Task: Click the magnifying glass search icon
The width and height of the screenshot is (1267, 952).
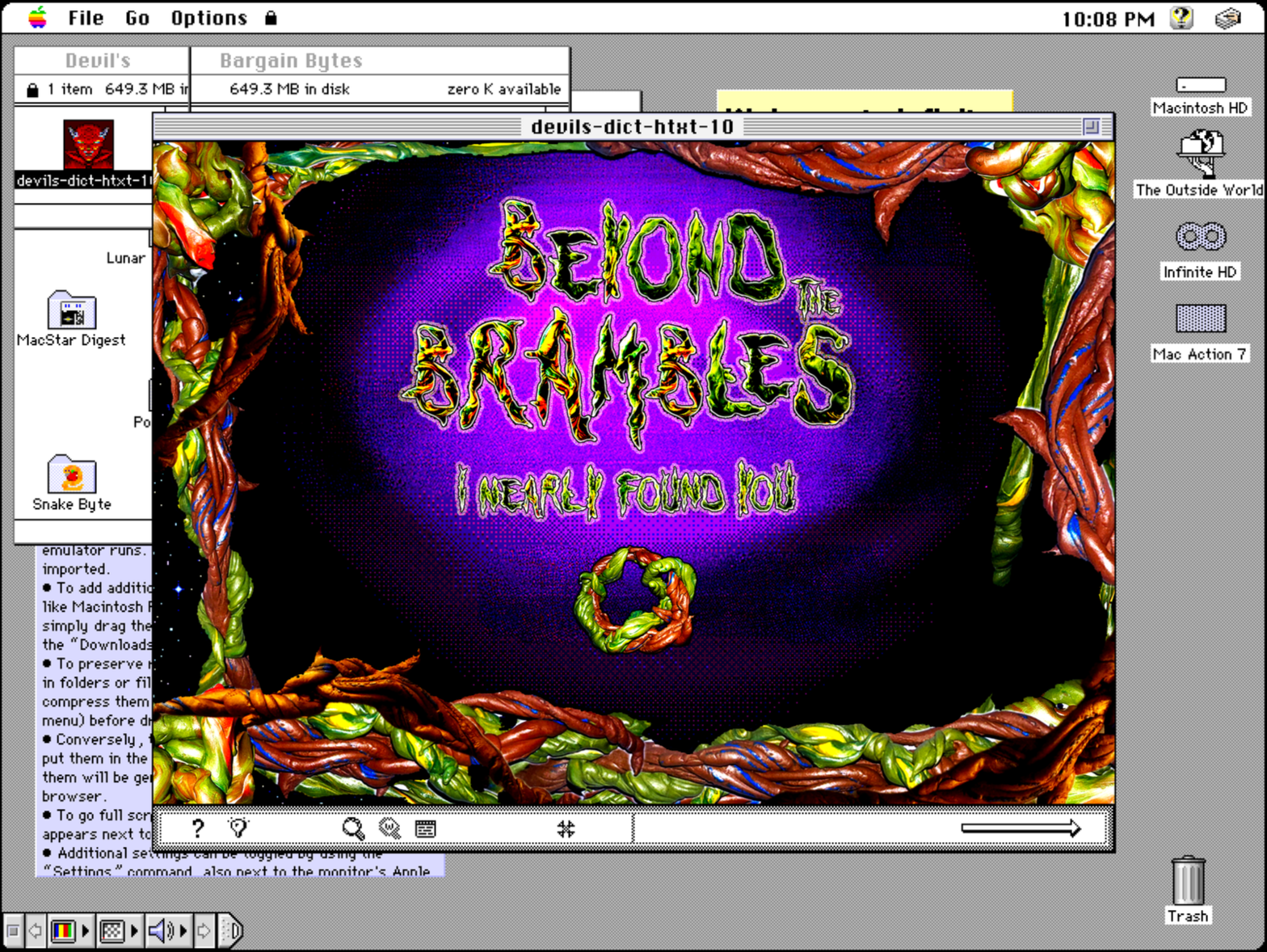Action: tap(353, 828)
